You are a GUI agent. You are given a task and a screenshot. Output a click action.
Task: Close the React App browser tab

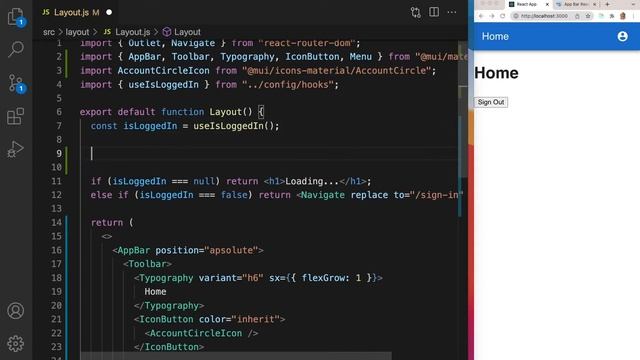click(547, 4)
